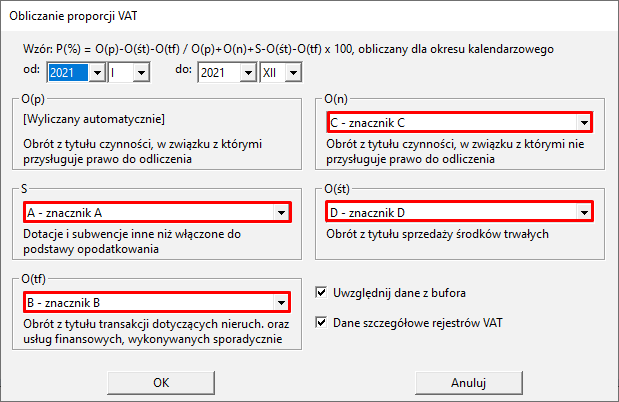
Task: Expand the O(n) dropdown showing znacznik C
Action: (x=582, y=123)
